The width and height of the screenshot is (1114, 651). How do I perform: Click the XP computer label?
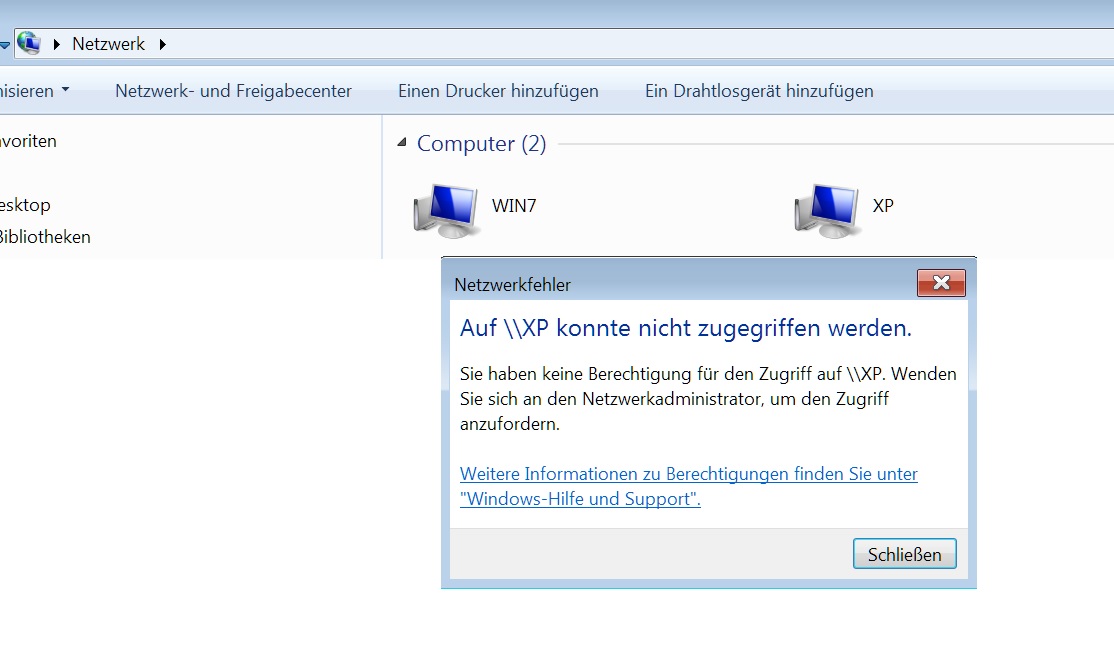(x=883, y=205)
